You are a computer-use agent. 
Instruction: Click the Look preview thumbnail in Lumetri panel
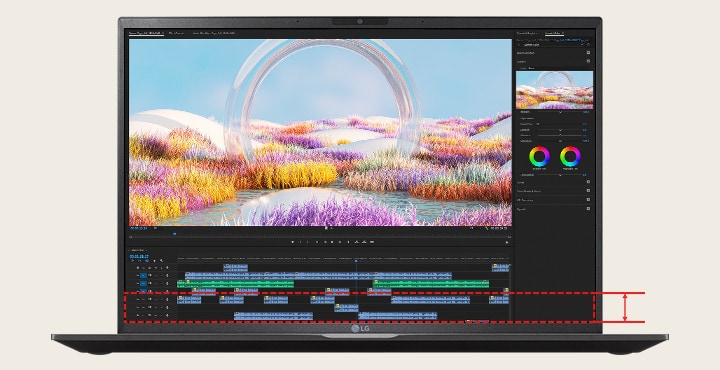click(x=554, y=90)
